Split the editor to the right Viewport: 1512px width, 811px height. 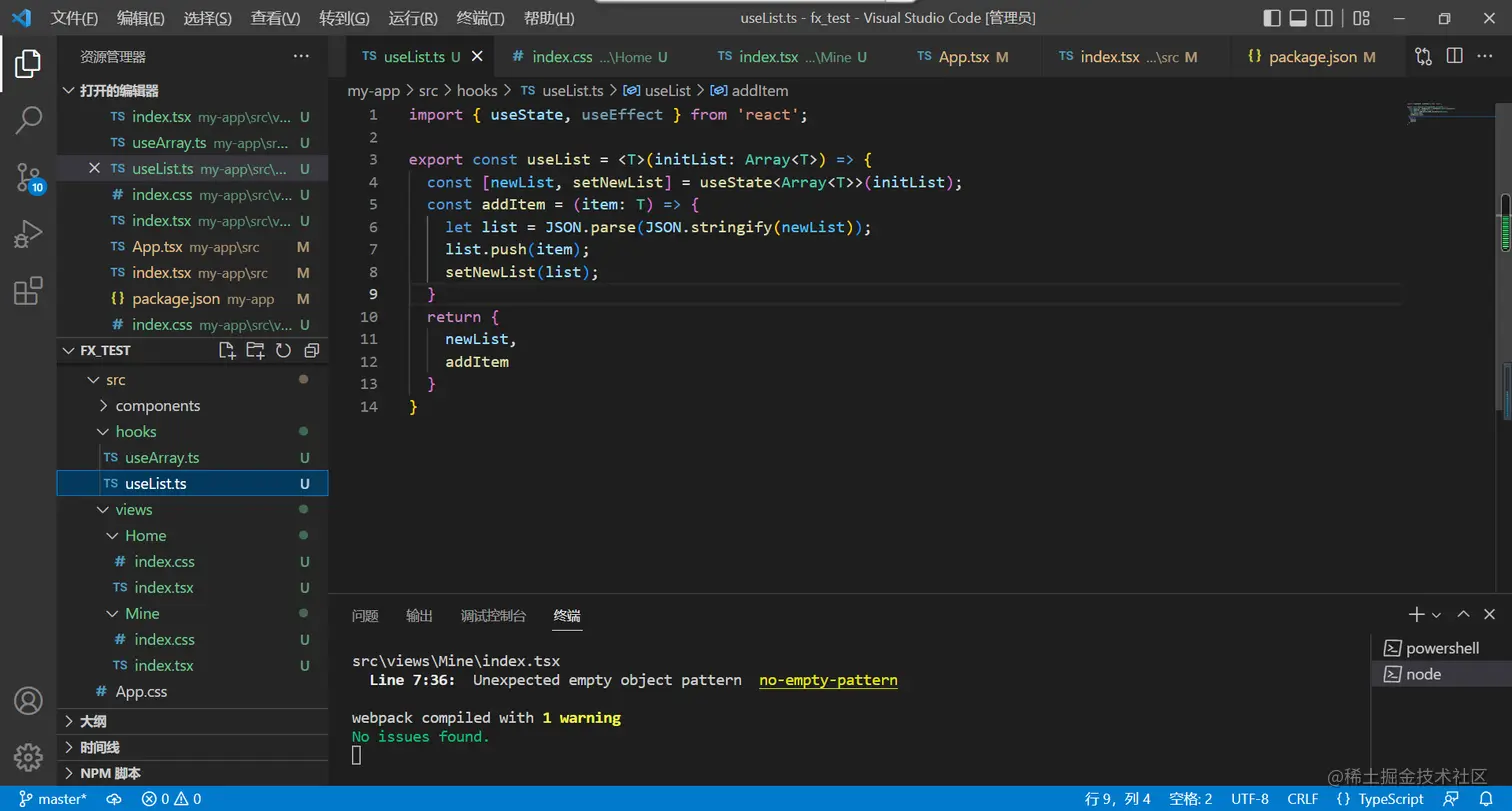click(1455, 57)
